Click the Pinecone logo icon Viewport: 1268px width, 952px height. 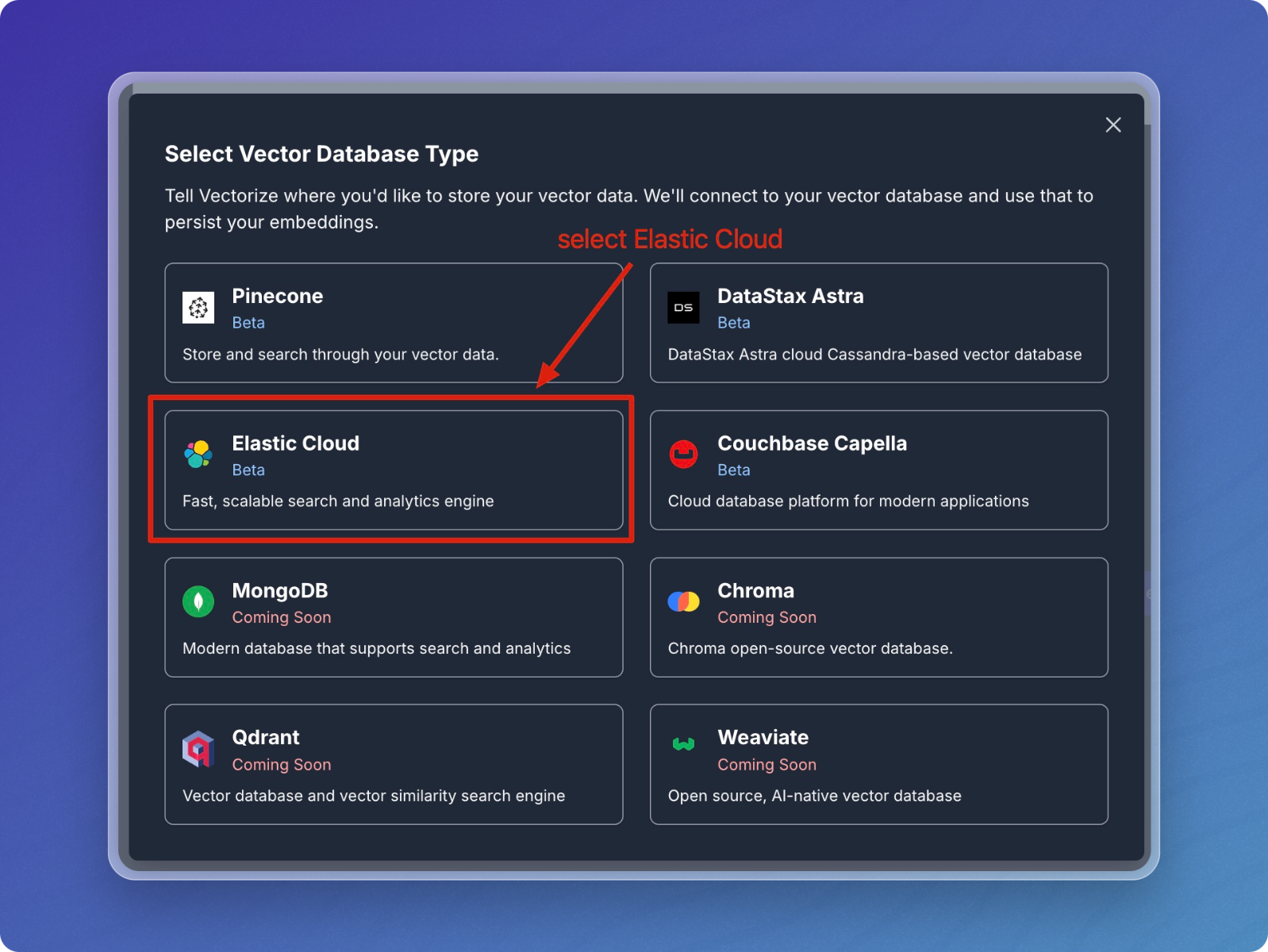198,308
